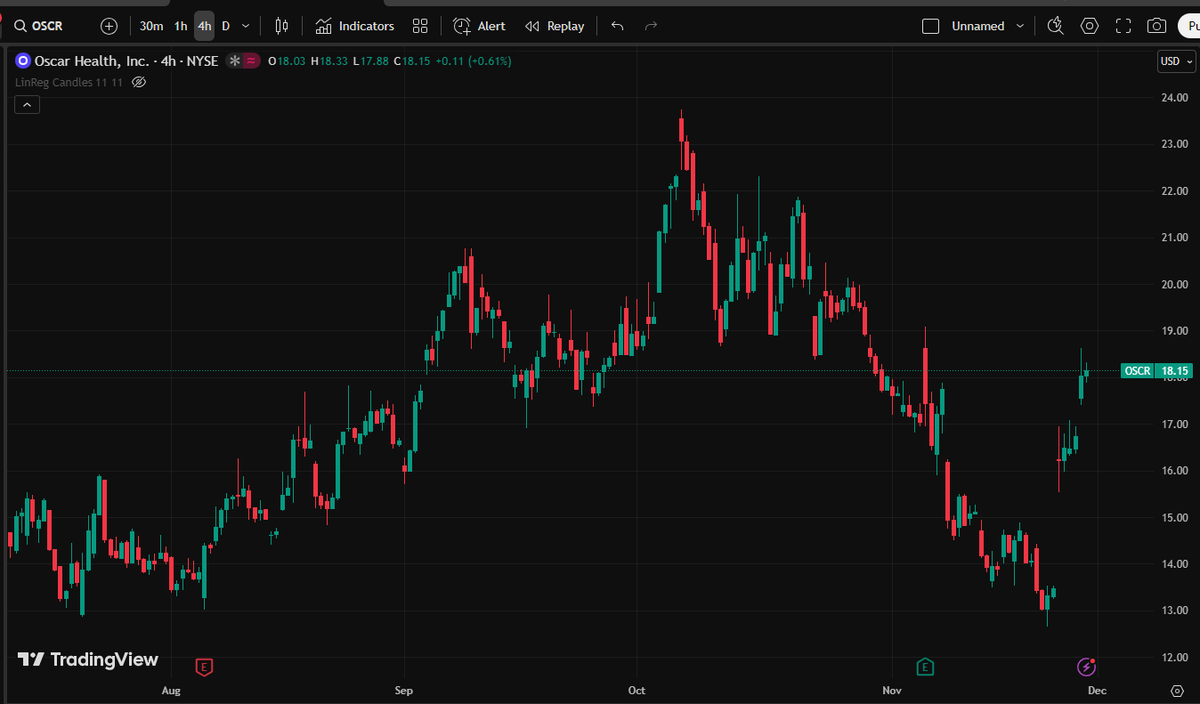This screenshot has width=1200, height=704.
Task: Click the 24.00 price scale label
Action: 1174,97
